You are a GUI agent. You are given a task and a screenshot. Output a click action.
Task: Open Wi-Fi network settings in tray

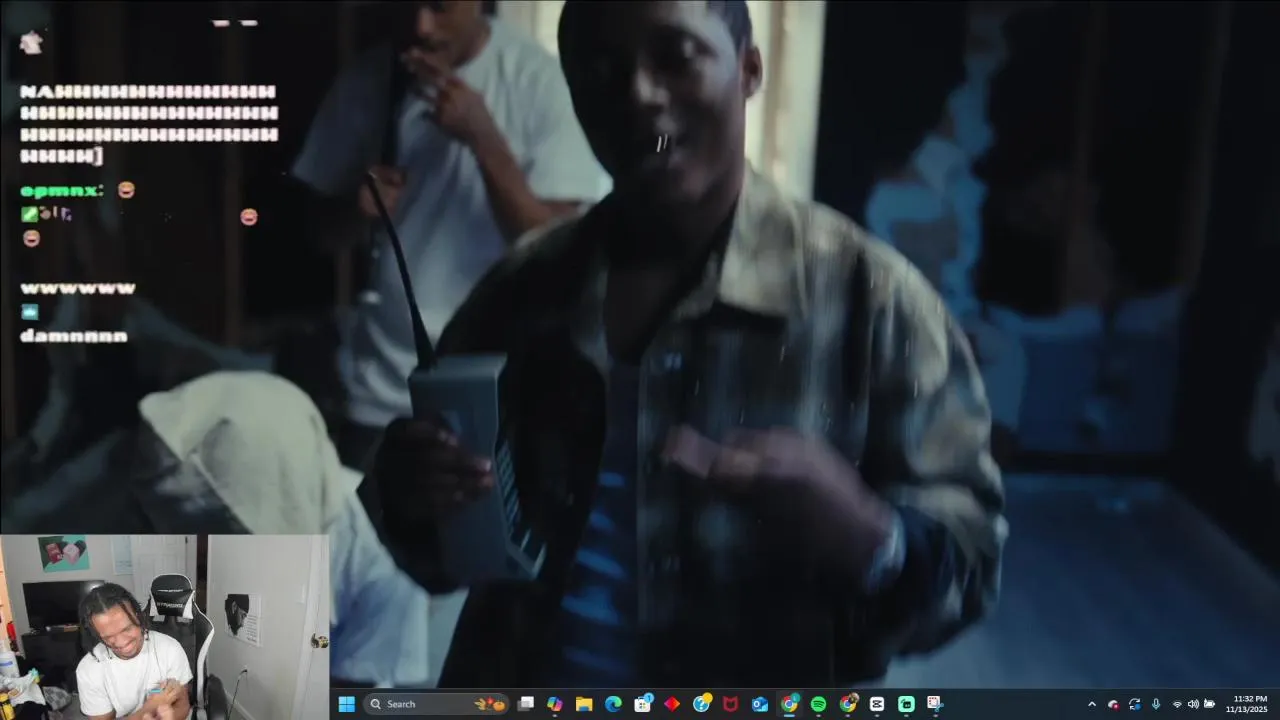pos(1177,704)
